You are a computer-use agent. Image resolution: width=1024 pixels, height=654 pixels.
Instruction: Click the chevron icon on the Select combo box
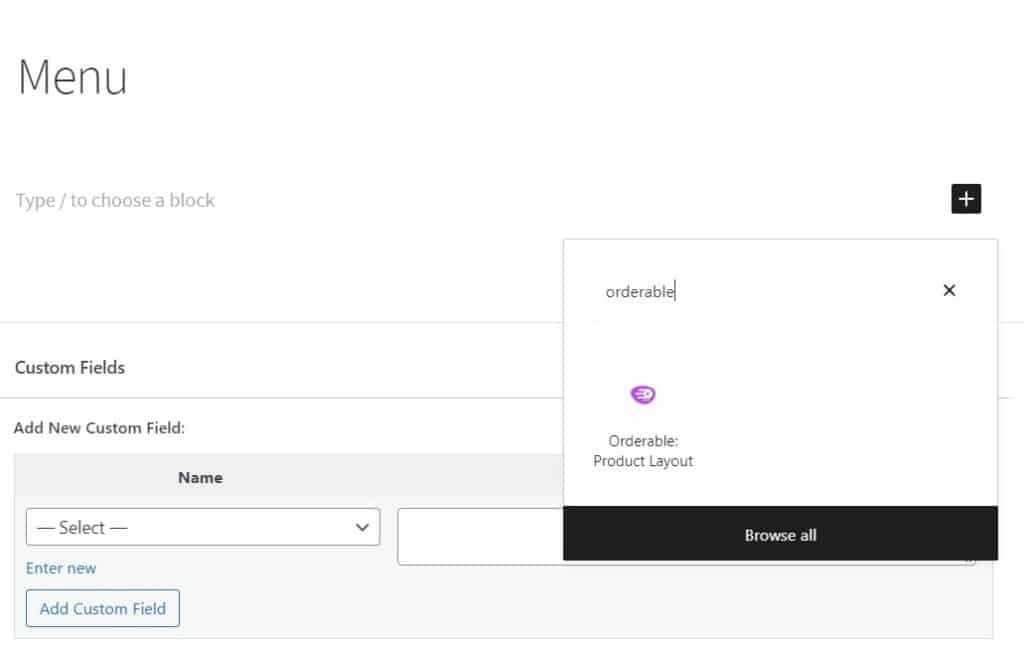363,527
